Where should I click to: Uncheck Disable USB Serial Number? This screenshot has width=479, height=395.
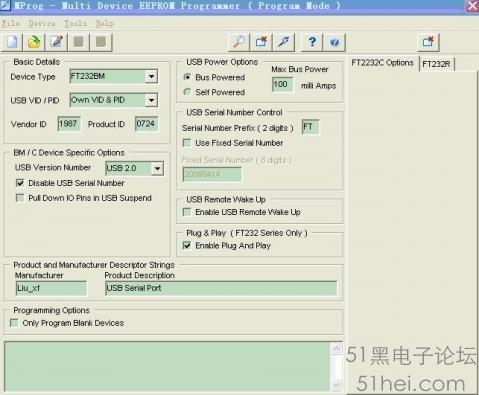(20, 183)
